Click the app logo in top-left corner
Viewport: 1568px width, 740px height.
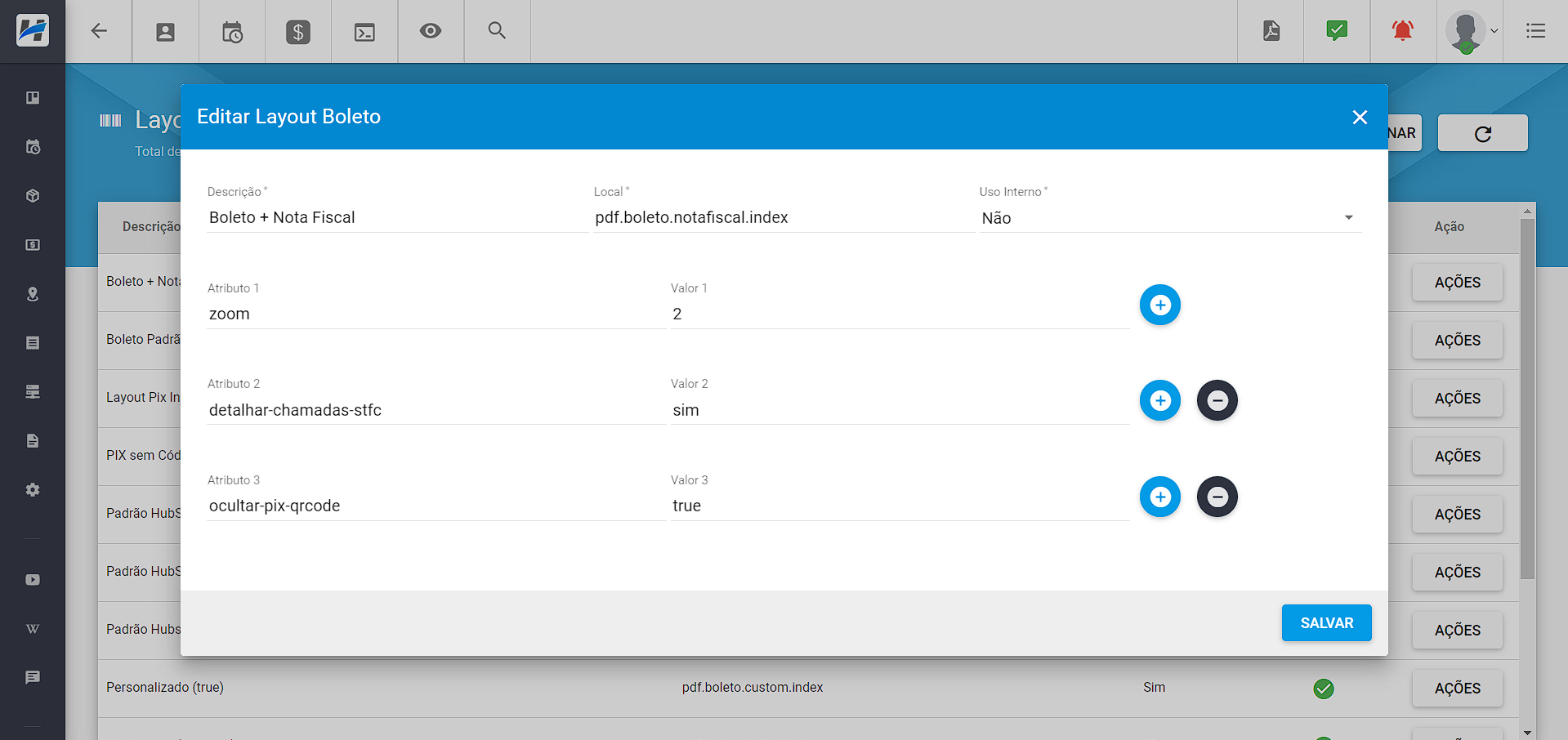pyautogui.click(x=33, y=31)
